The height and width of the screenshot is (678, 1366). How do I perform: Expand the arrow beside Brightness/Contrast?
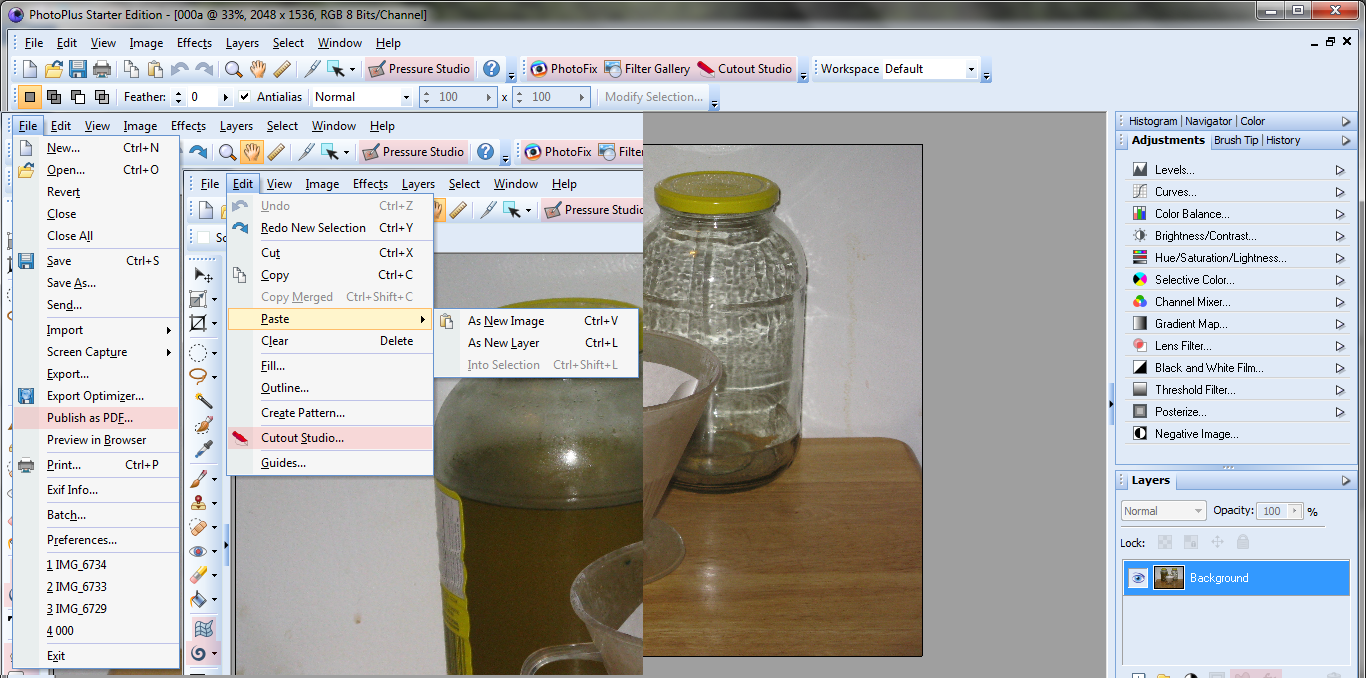click(x=1340, y=236)
